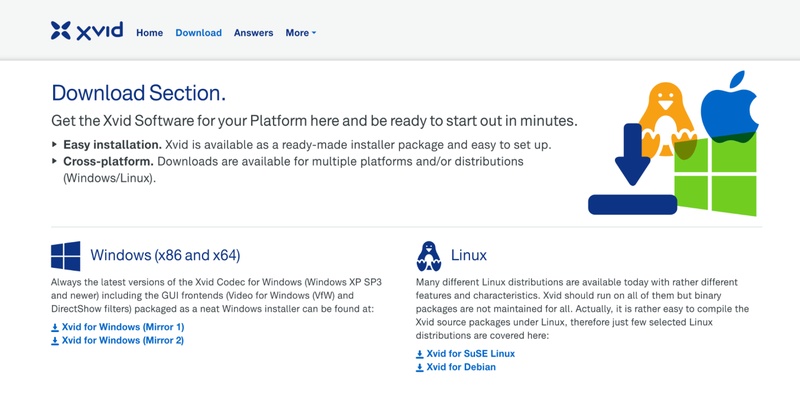Viewport: 800px width, 394px height.
Task: Click the Linux penguin icon beside Linux heading
Action: tap(428, 256)
